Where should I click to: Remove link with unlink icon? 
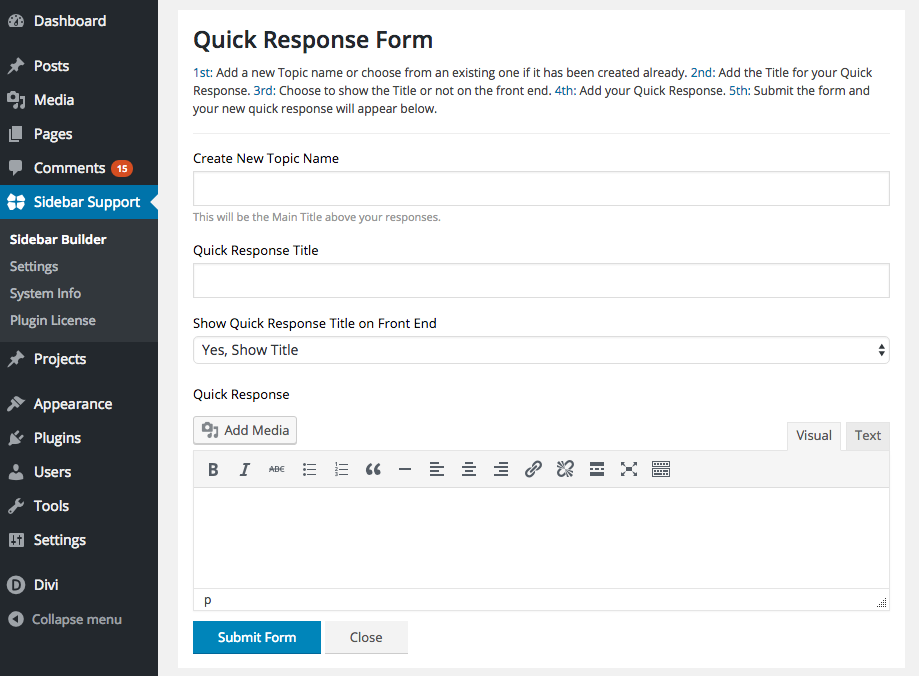pos(565,469)
